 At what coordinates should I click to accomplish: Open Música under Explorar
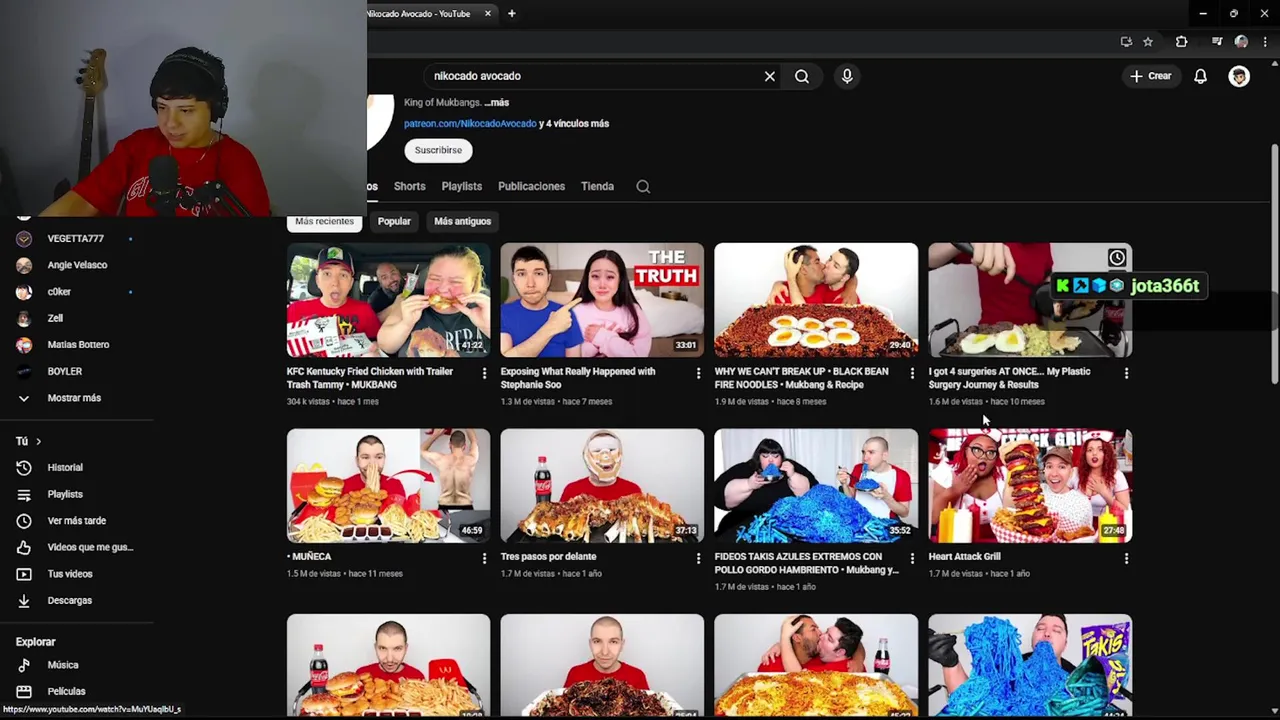click(62, 664)
